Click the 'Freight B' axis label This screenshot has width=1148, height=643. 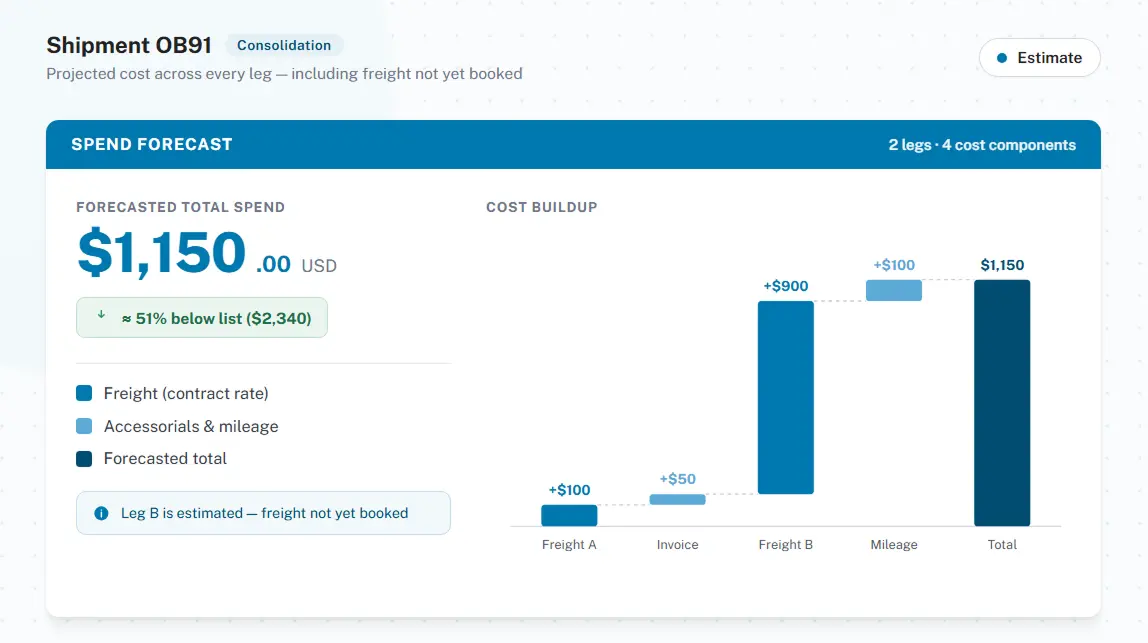(x=786, y=545)
